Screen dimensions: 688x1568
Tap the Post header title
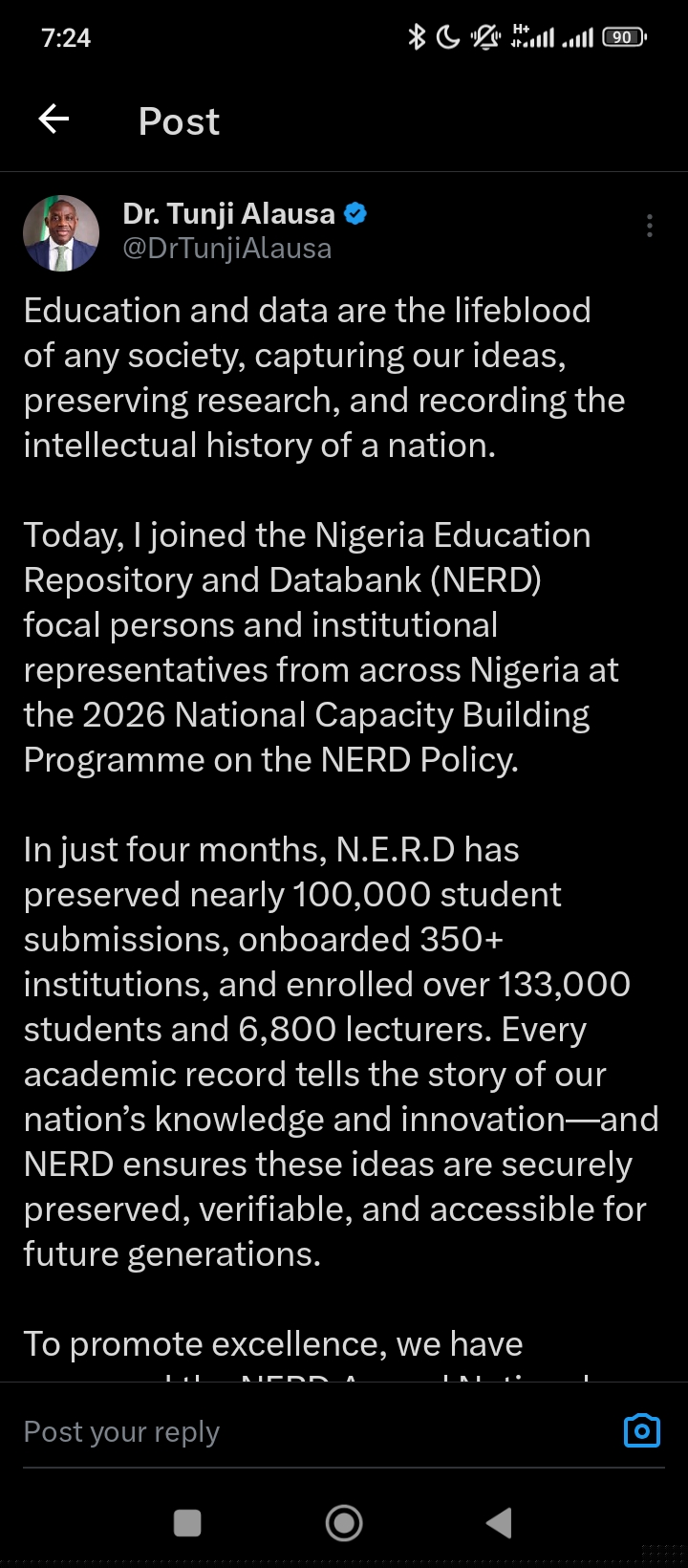click(x=179, y=121)
